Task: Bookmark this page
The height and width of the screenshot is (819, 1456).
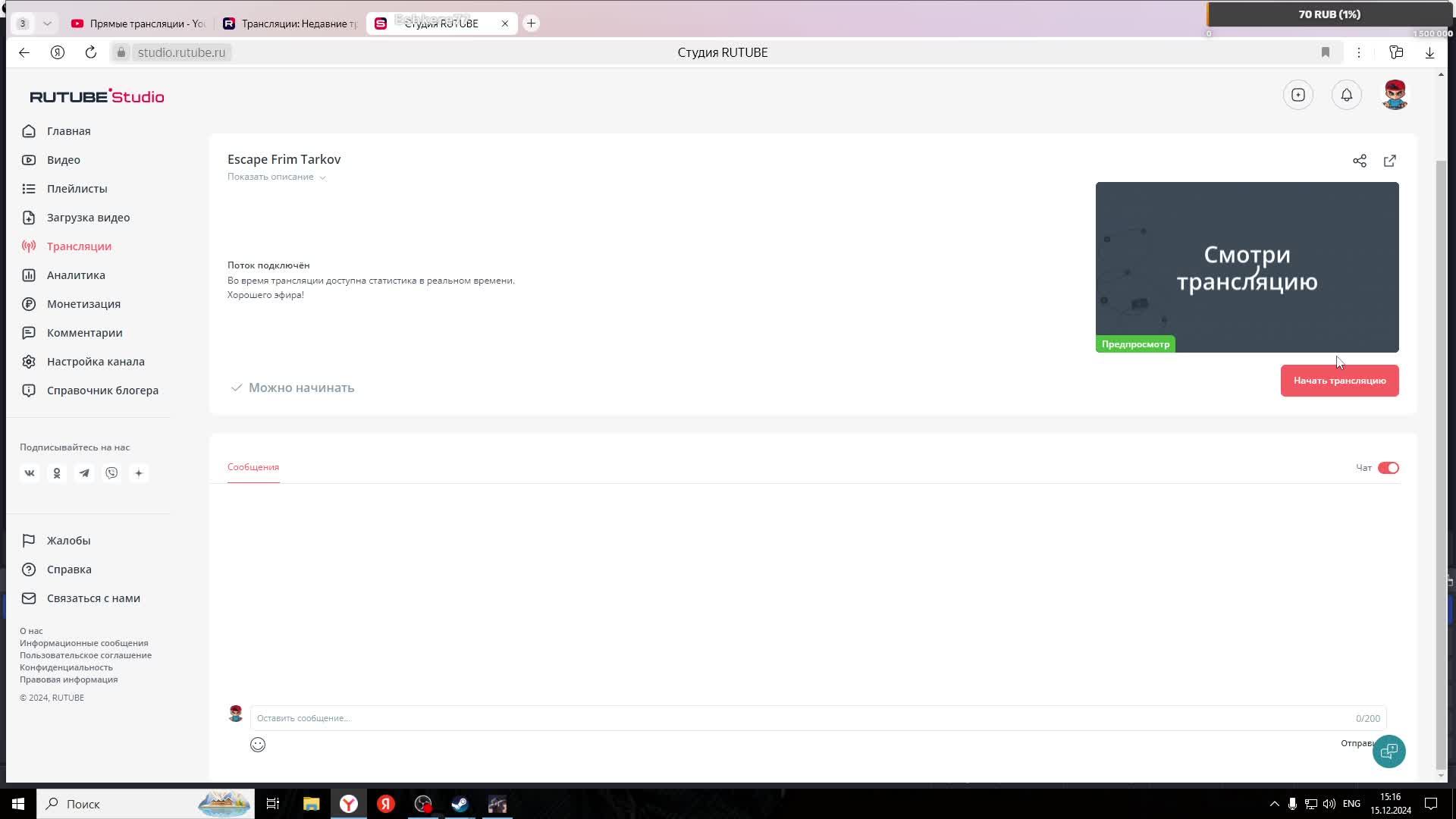Action: [x=1325, y=52]
